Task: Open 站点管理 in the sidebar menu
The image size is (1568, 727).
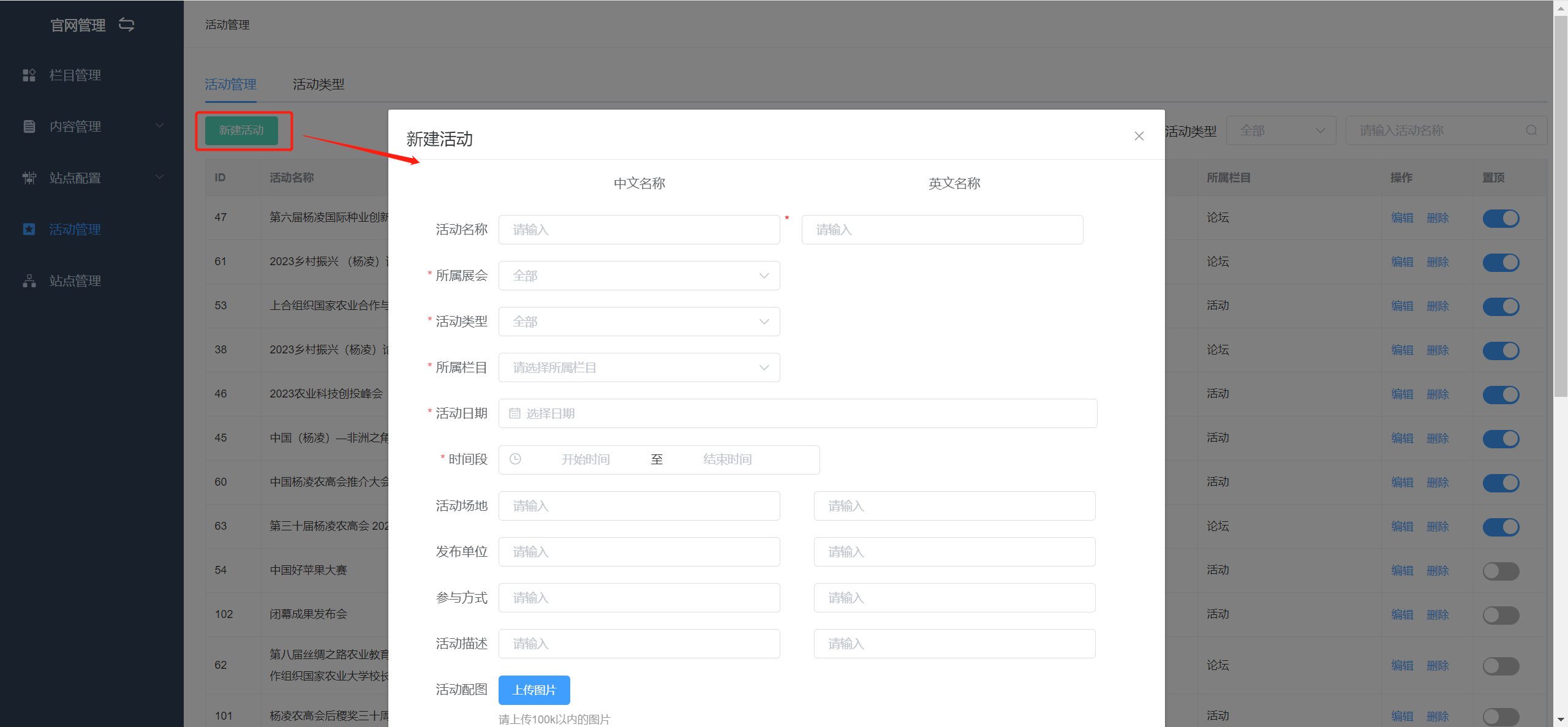Action: pos(75,281)
